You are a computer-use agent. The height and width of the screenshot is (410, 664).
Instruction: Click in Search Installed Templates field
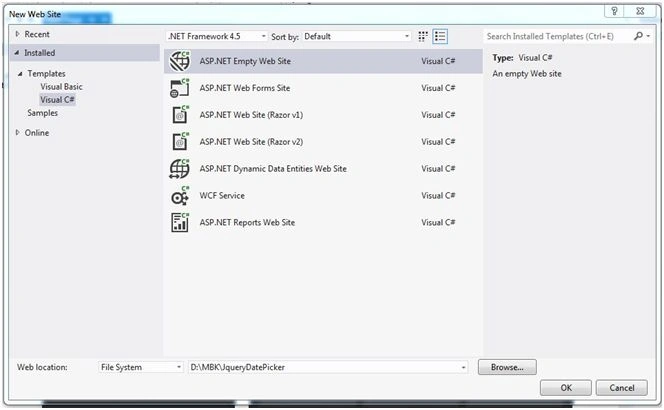557,36
